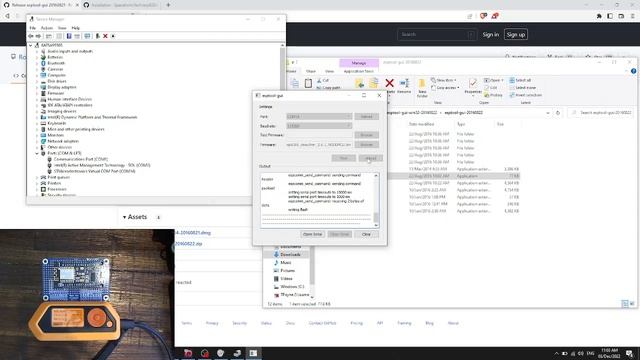Open the Baudrate dropdown in esptool-gui
Screen dimensions: 640x360
(319, 126)
